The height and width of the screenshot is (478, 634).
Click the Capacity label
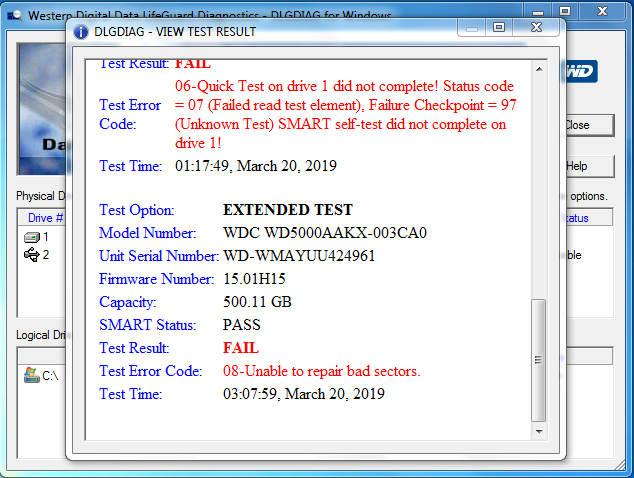click(x=128, y=302)
